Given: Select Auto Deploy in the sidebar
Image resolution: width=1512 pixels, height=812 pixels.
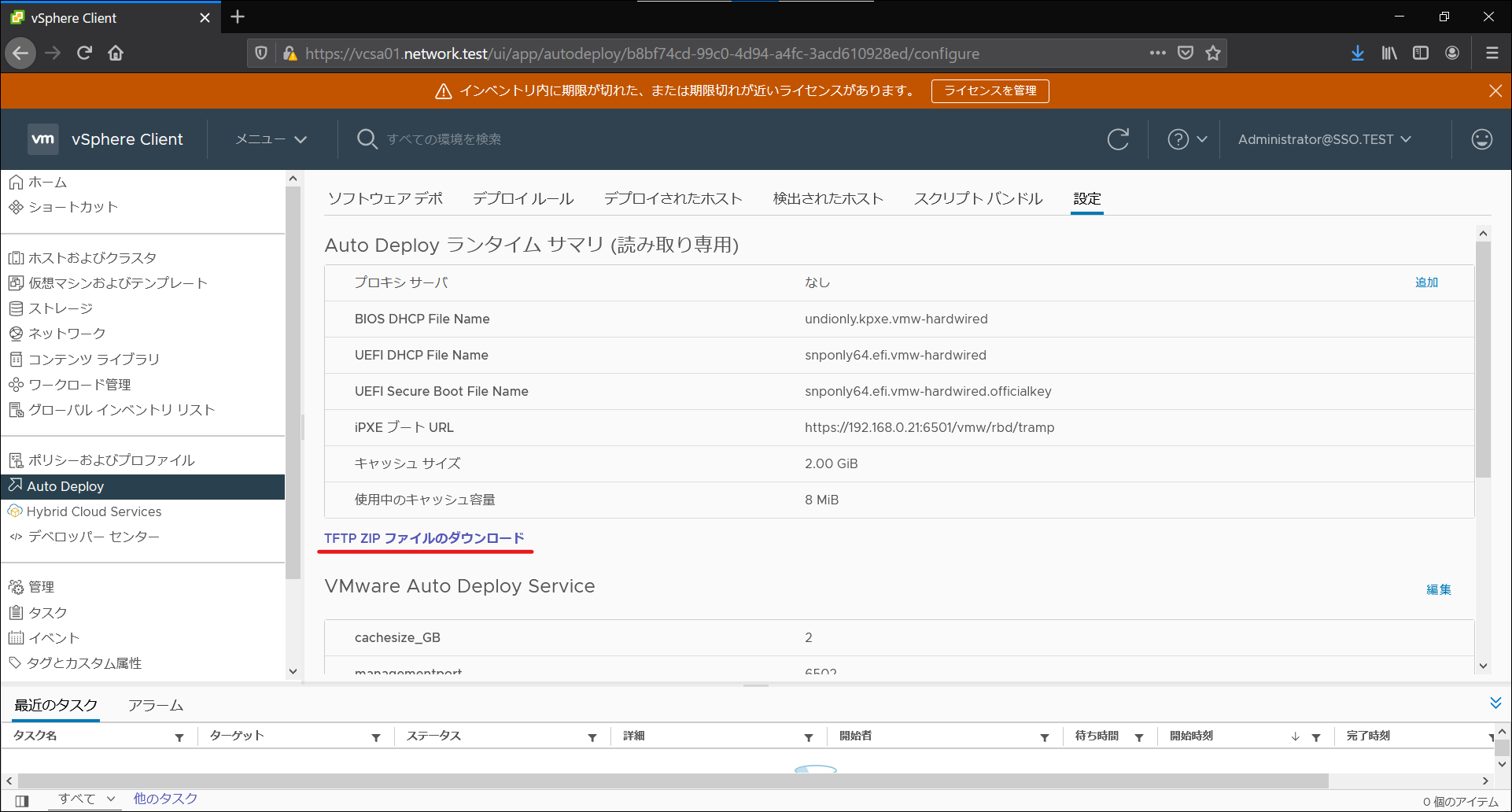Looking at the screenshot, I should click(142, 486).
